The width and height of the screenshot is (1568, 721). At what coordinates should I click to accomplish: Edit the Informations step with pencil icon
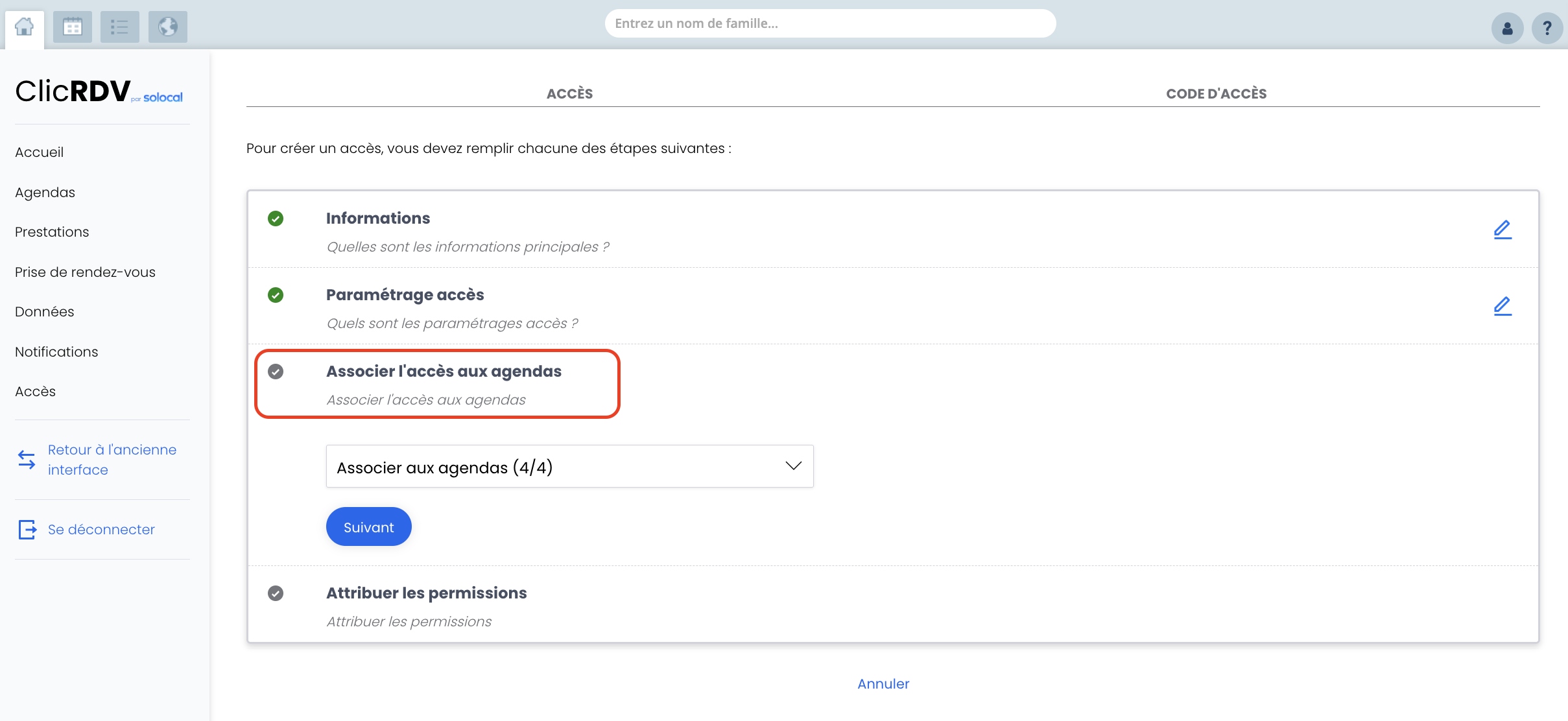point(1503,230)
